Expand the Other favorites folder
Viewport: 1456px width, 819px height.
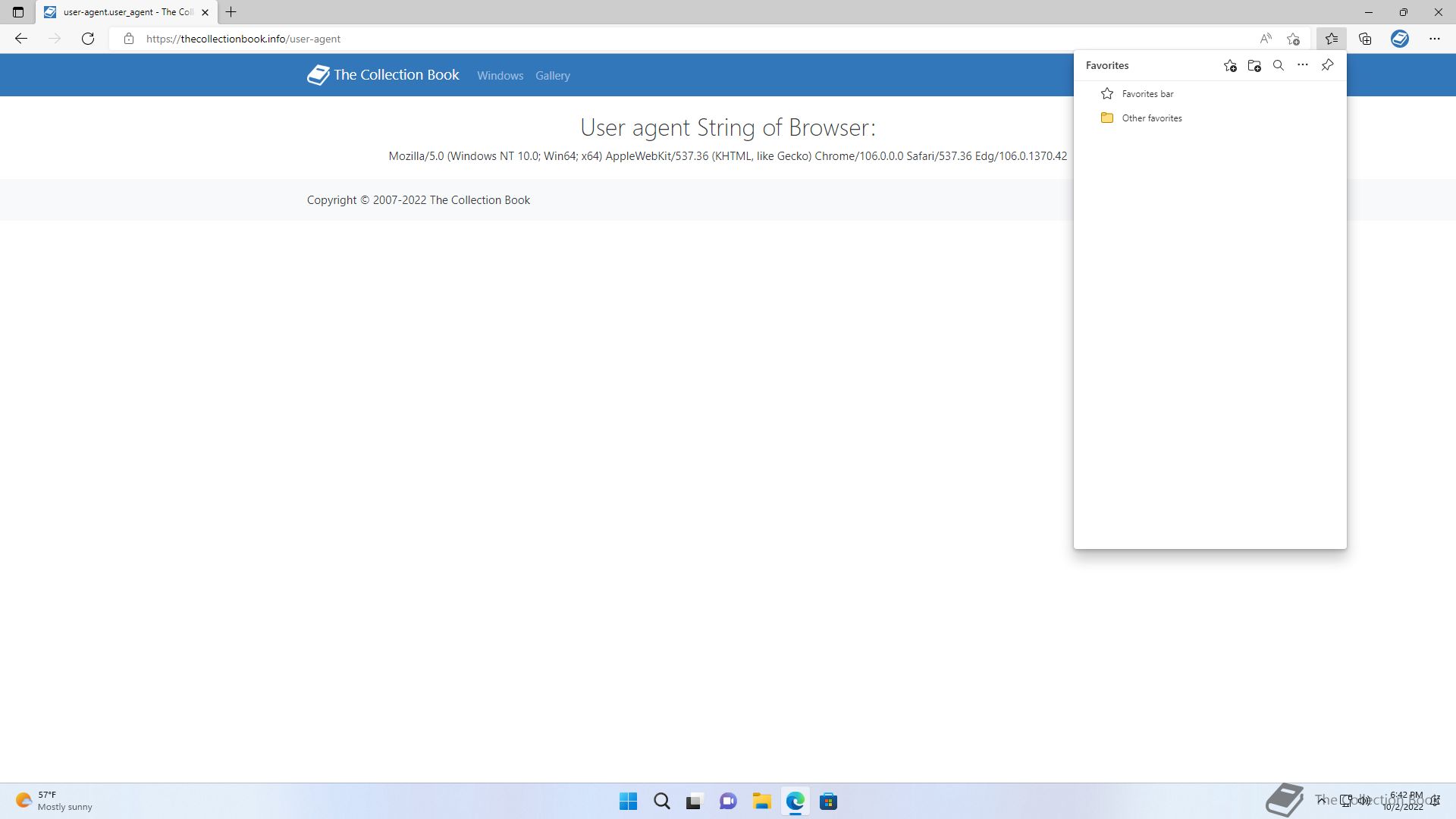point(1151,118)
